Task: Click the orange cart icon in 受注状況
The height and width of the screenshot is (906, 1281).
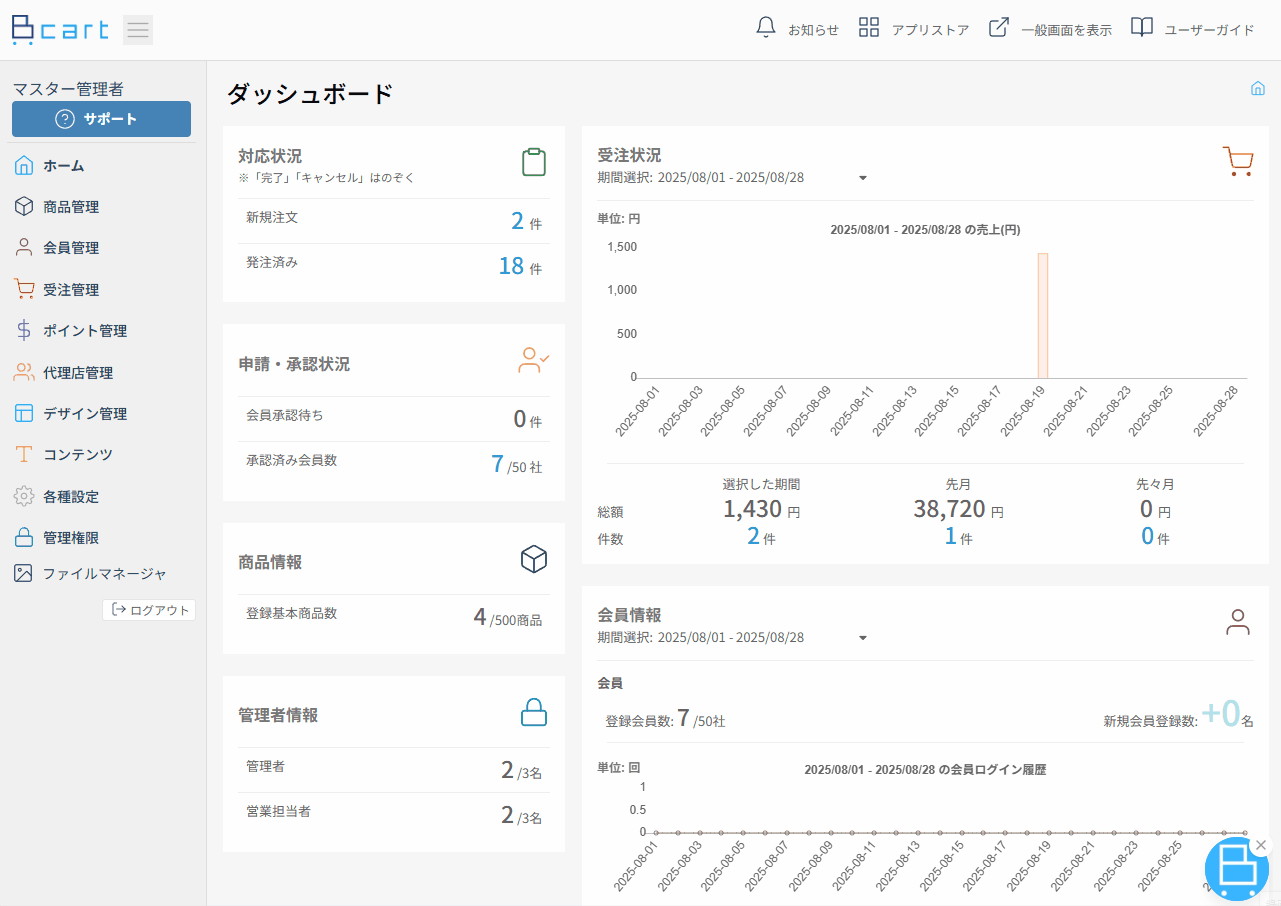Action: [x=1238, y=161]
